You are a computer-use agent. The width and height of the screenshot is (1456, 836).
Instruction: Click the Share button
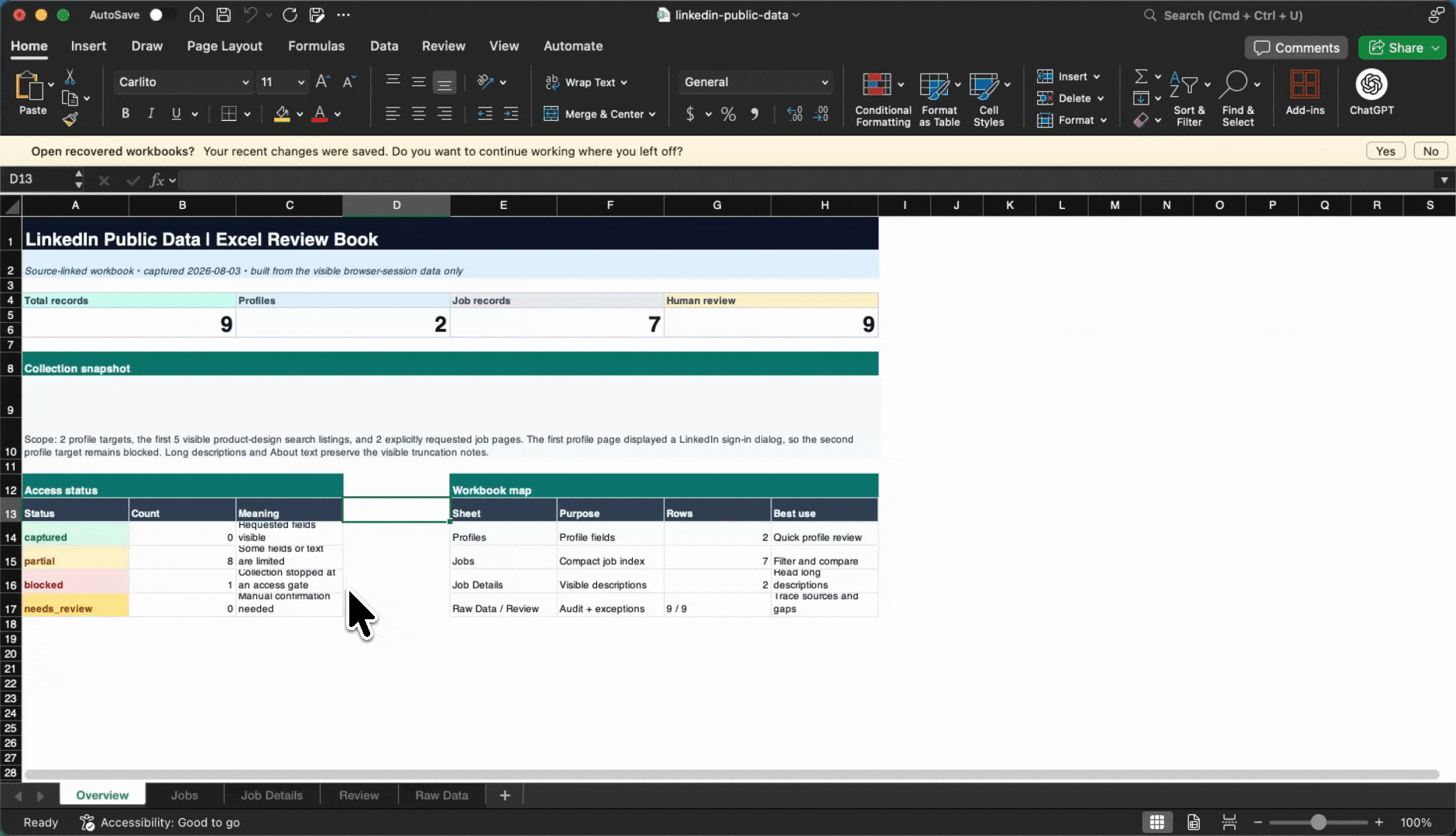click(x=1402, y=48)
